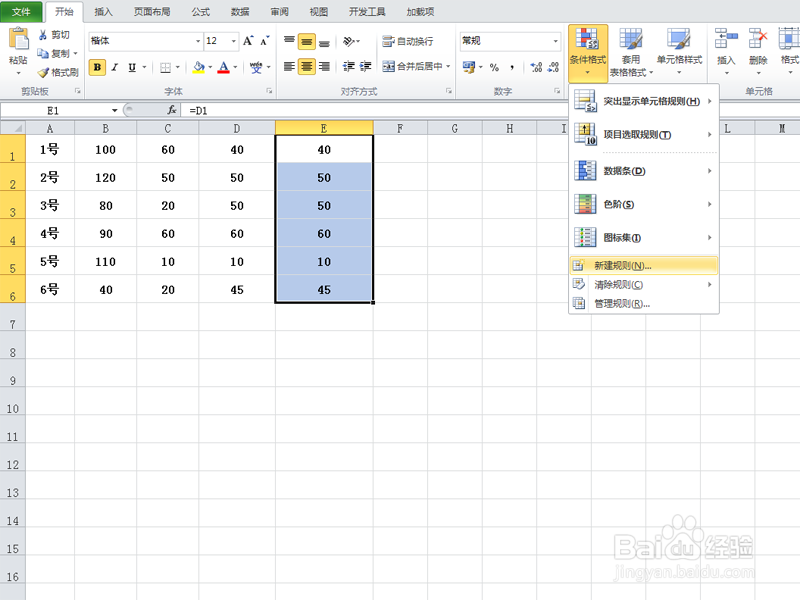Click the decrease indent icon

pyautogui.click(x=348, y=67)
